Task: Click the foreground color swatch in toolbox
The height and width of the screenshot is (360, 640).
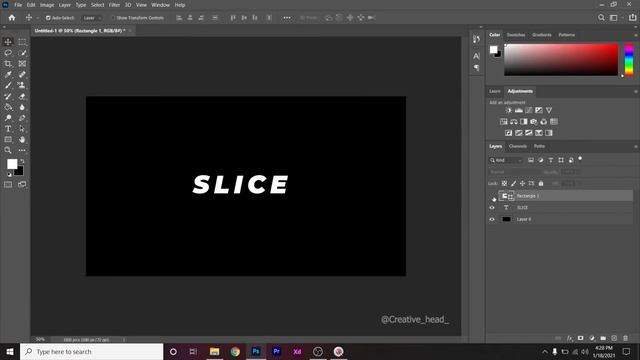Action: coord(12,164)
